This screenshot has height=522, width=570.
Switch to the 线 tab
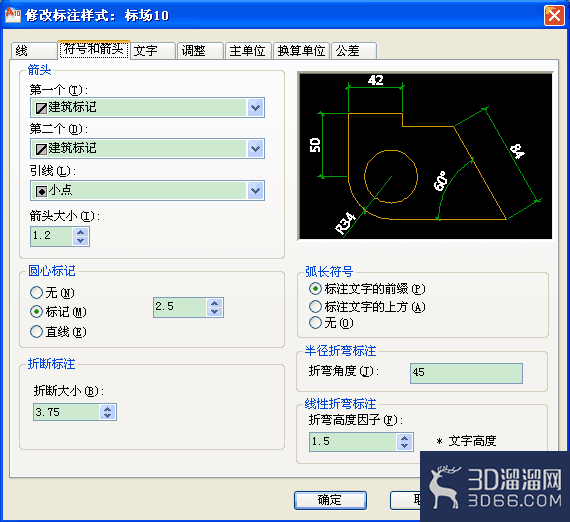34,51
